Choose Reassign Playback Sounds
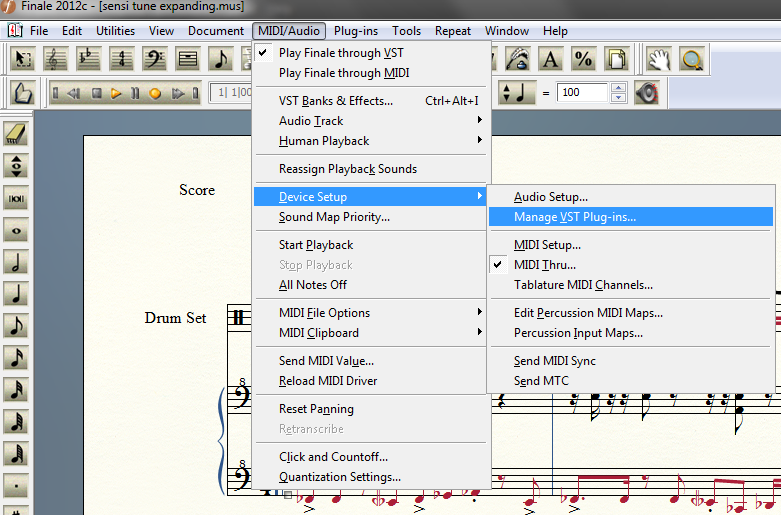Image resolution: width=781 pixels, height=515 pixels. pos(371,169)
